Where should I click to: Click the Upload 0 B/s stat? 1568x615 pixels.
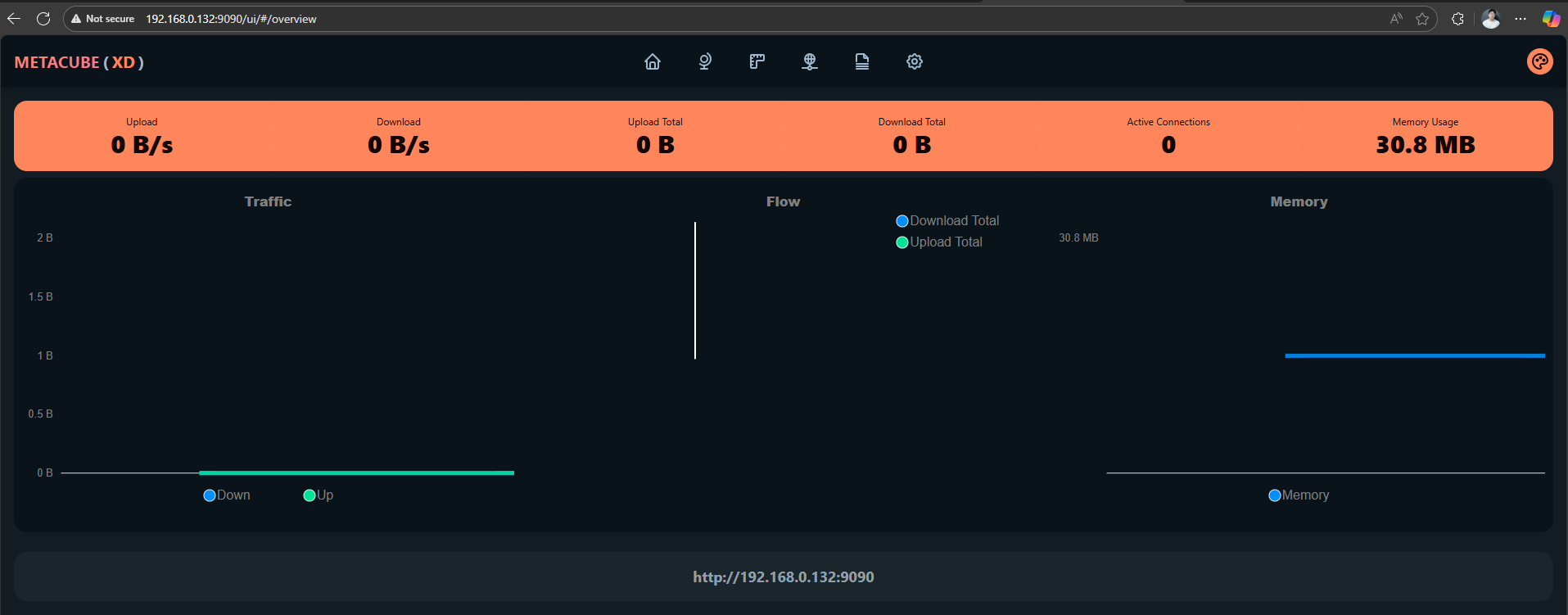[142, 137]
